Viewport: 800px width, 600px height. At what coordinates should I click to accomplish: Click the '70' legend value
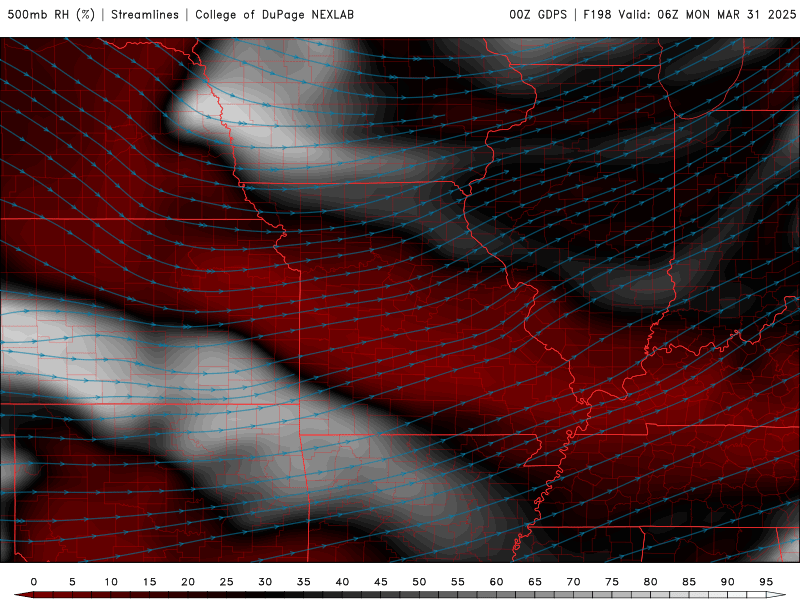point(573,582)
